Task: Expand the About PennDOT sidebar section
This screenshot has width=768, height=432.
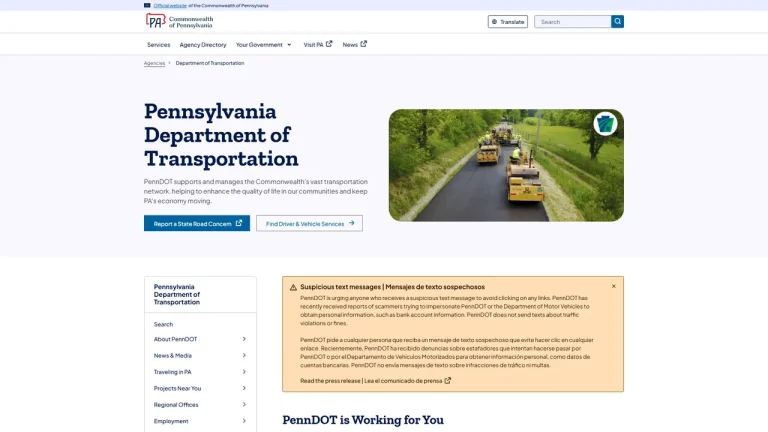Action: 244,339
